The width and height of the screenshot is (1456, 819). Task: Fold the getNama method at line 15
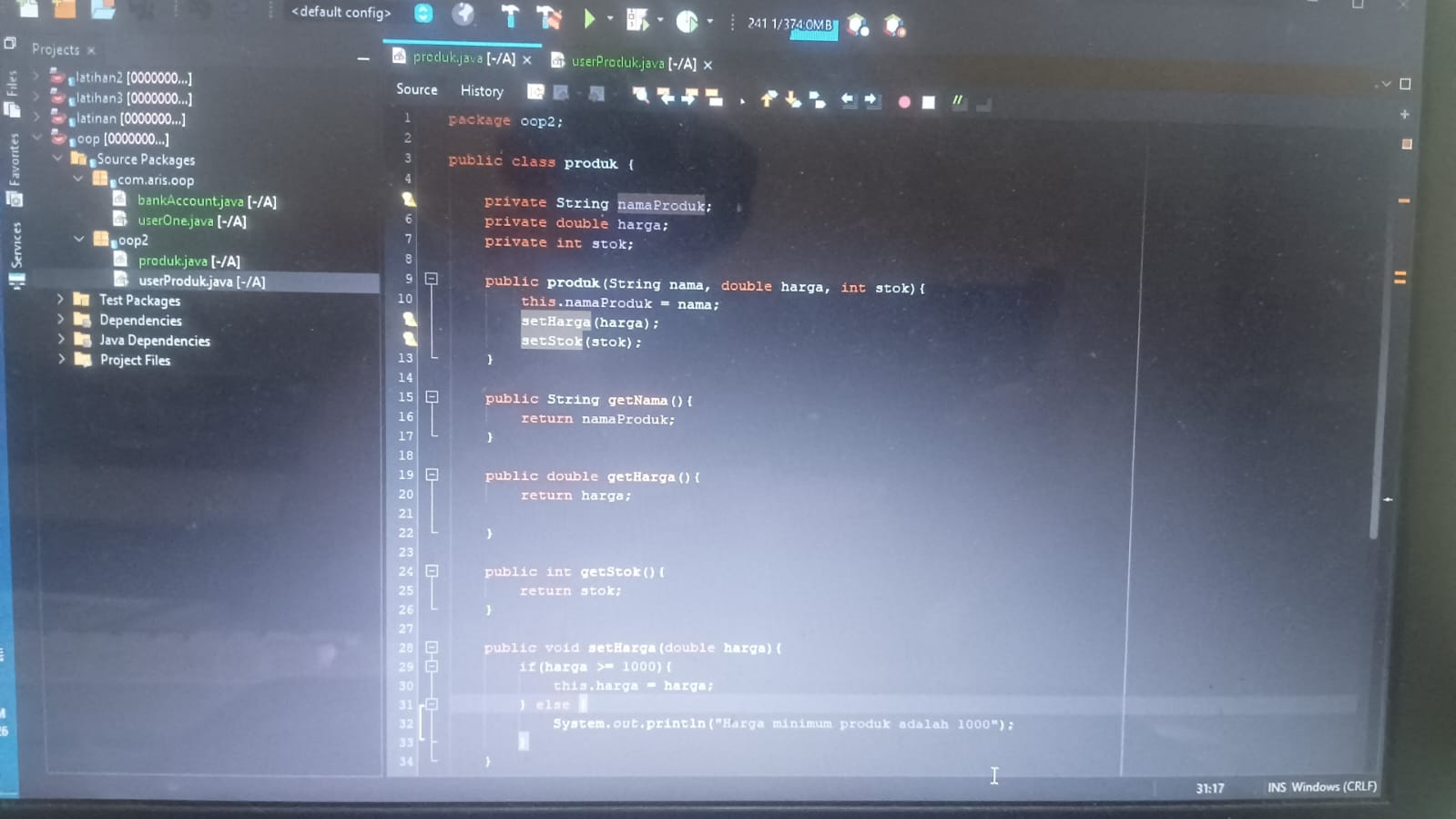[x=432, y=397]
